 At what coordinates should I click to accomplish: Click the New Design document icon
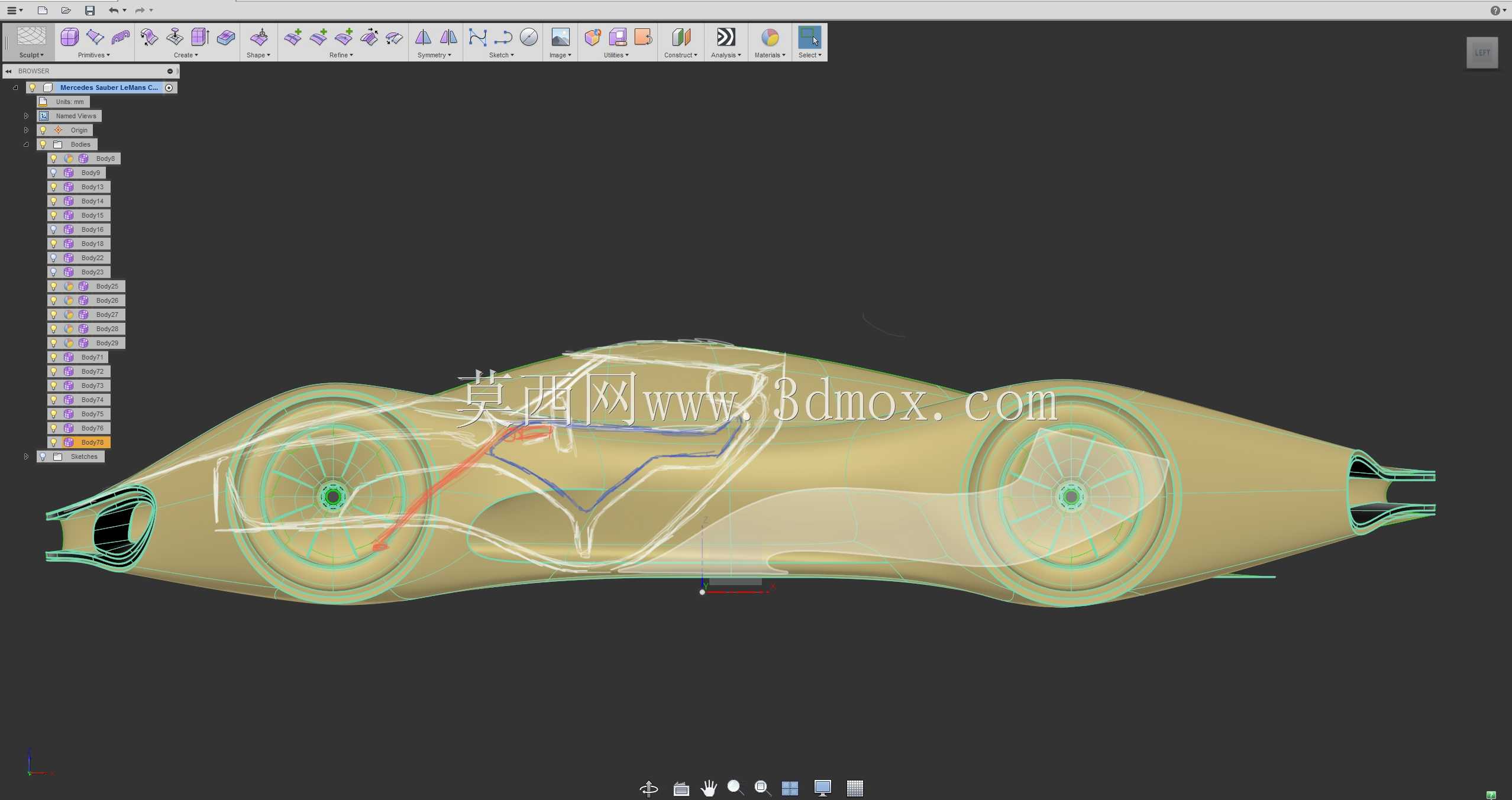[x=42, y=10]
